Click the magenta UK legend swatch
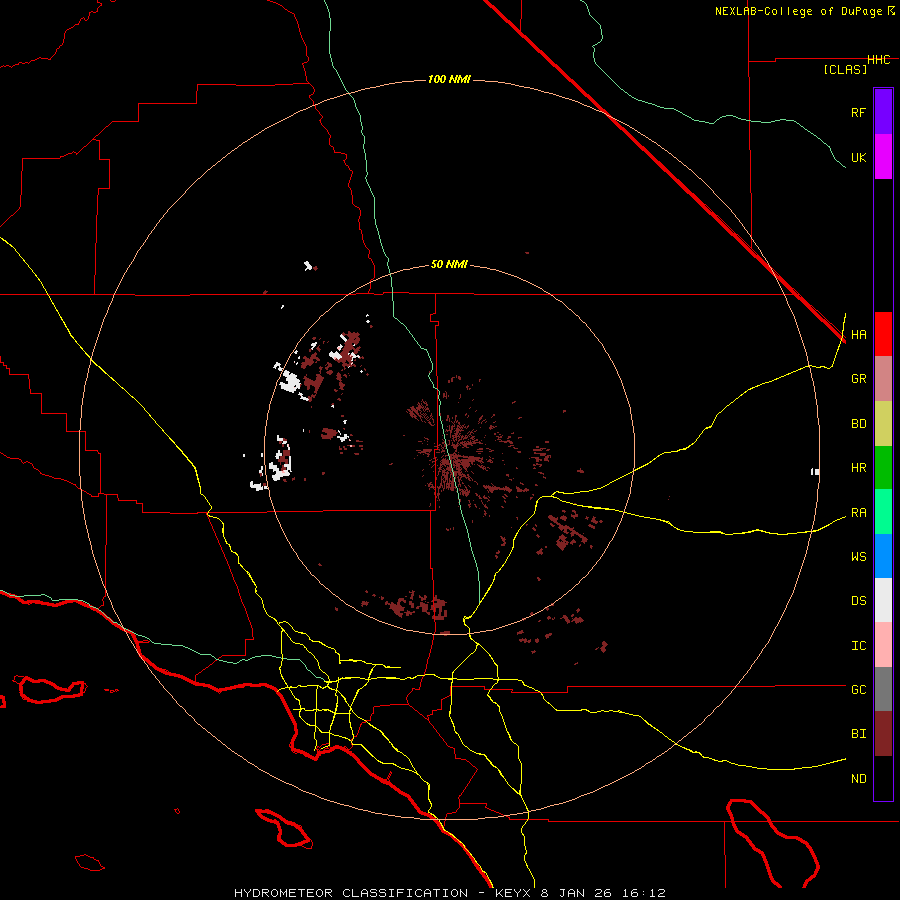Viewport: 900px width, 900px height. (883, 157)
